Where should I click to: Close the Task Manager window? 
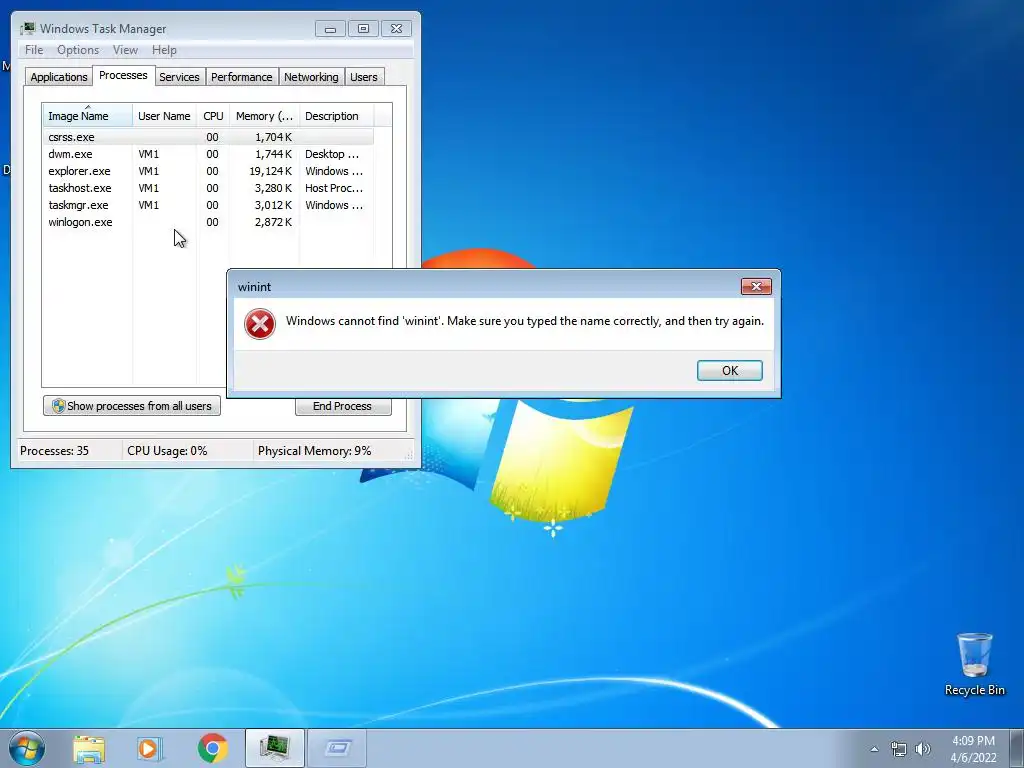(x=396, y=29)
